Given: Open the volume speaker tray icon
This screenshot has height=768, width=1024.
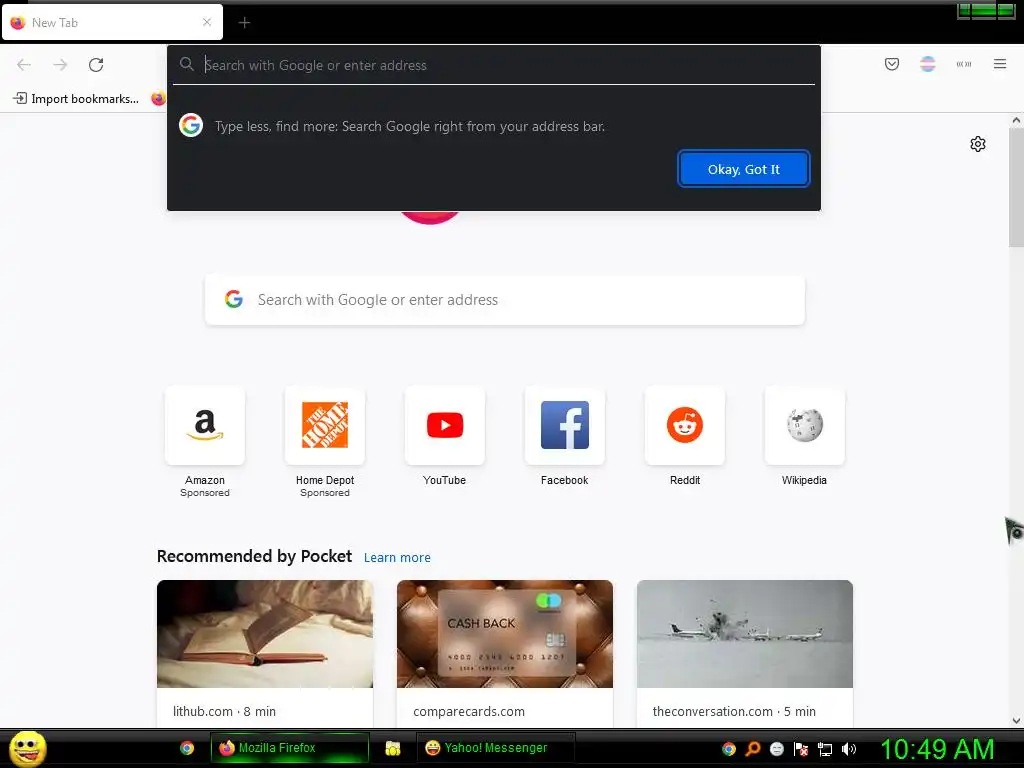Looking at the screenshot, I should coord(848,749).
